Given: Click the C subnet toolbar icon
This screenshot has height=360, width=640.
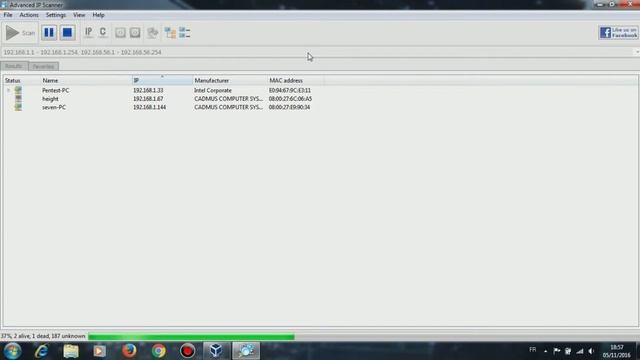Looking at the screenshot, I should (103, 32).
